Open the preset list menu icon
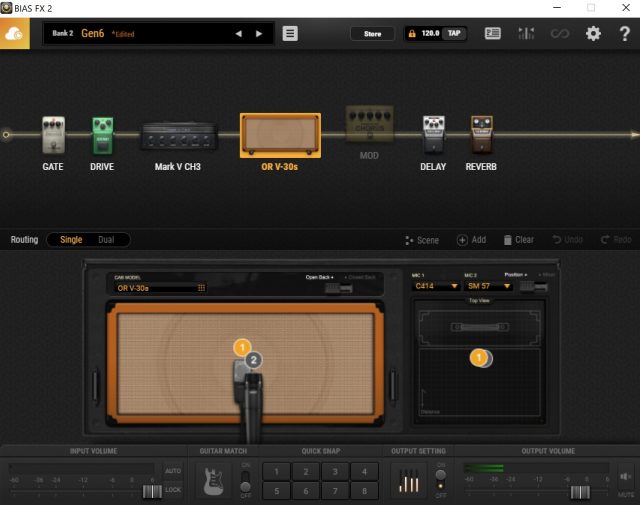The height and width of the screenshot is (505, 640). pyautogui.click(x=290, y=33)
